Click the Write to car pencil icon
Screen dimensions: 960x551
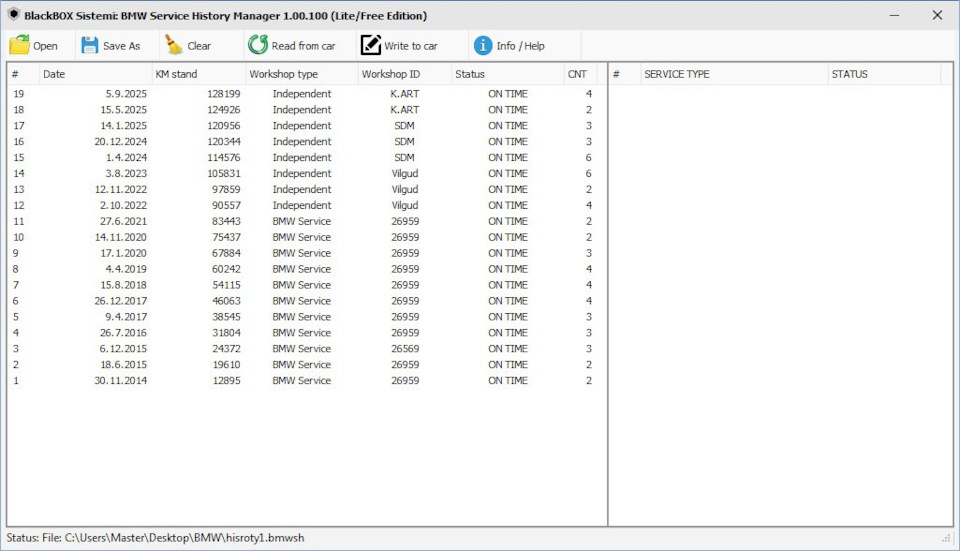point(370,45)
